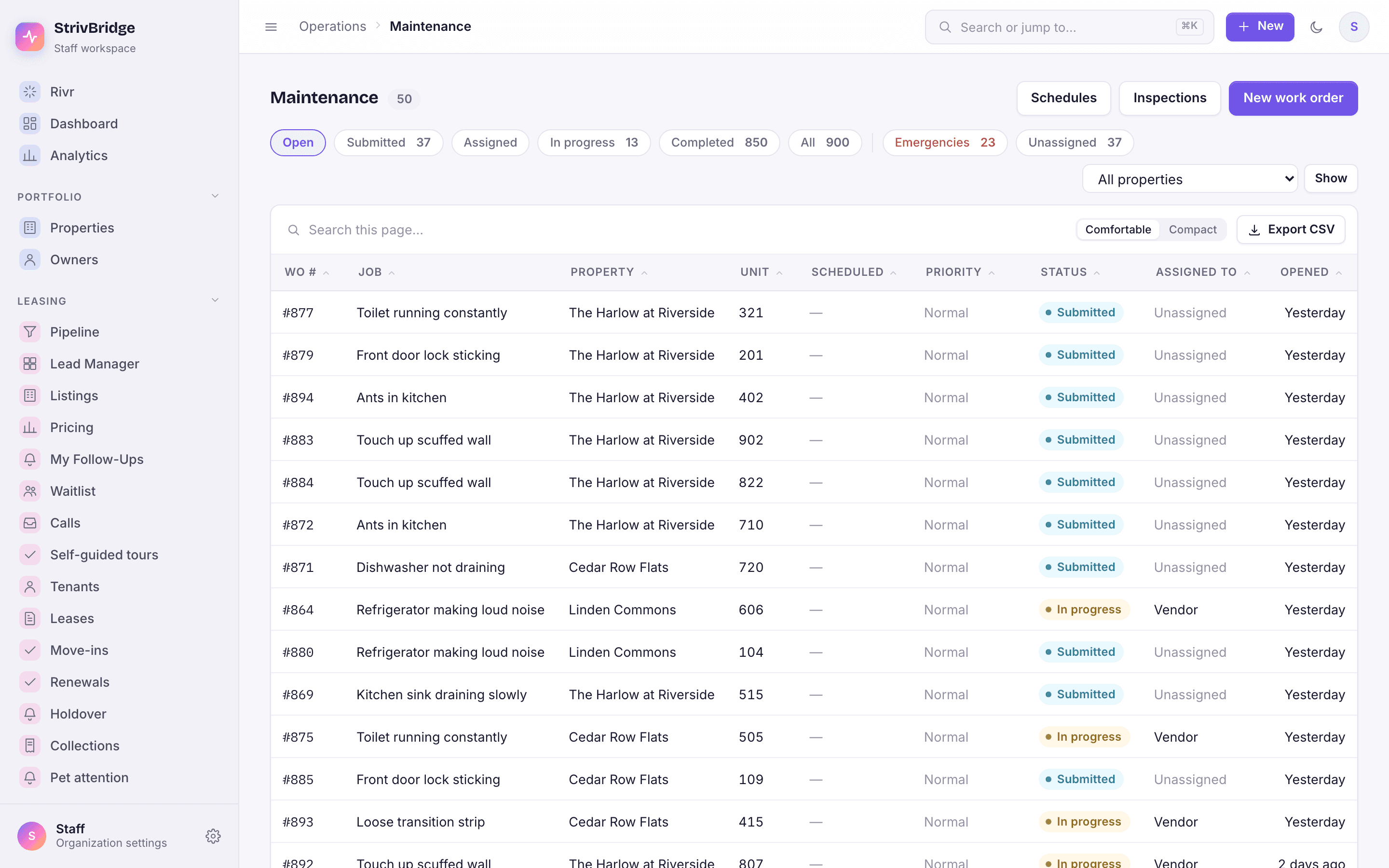Sort by Priority column
This screenshot has width=1389, height=868.
pos(960,272)
